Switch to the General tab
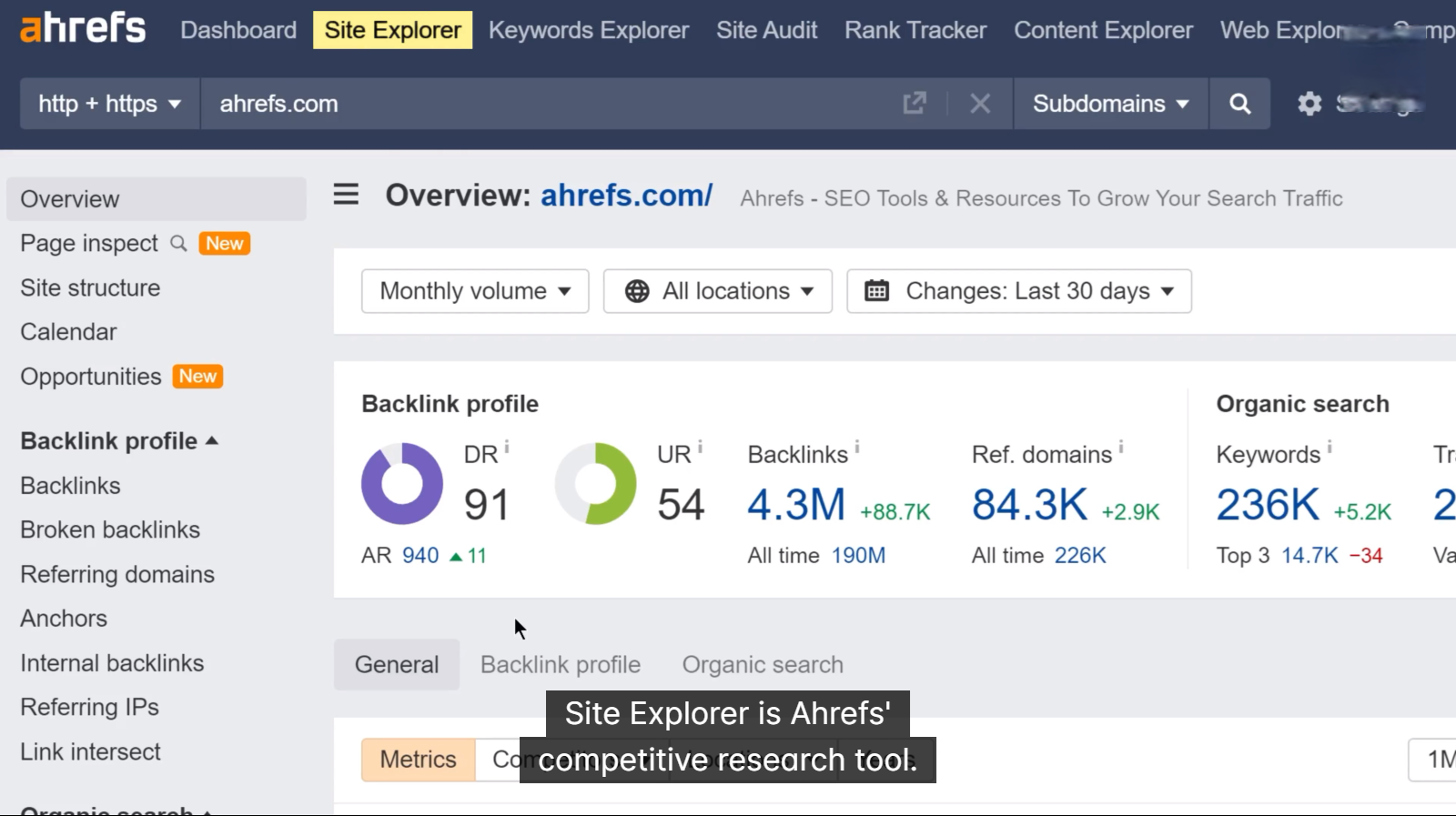Image resolution: width=1456 pixels, height=816 pixels. pyautogui.click(x=397, y=665)
